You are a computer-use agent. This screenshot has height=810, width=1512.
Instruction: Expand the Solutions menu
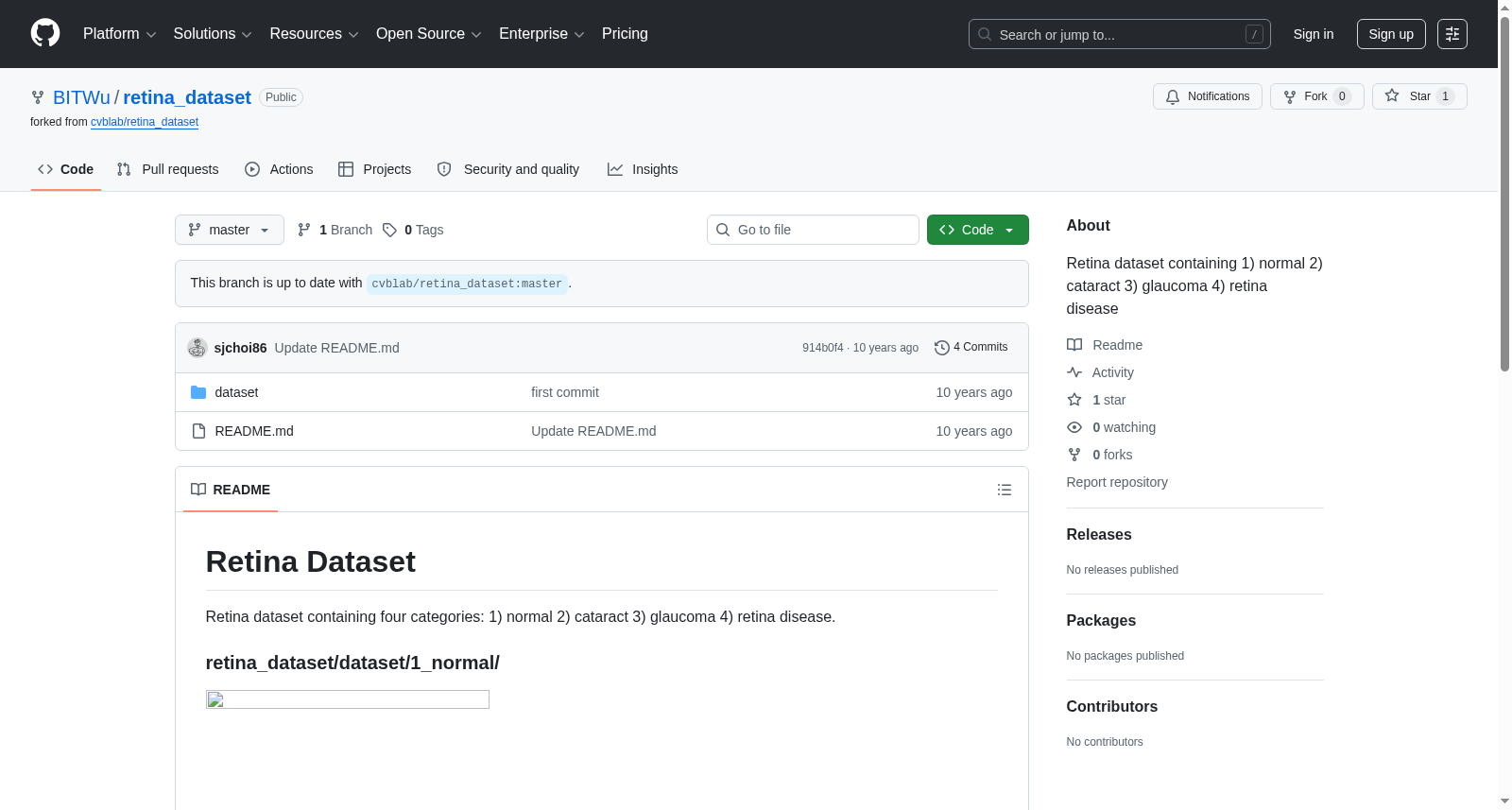[x=213, y=34]
